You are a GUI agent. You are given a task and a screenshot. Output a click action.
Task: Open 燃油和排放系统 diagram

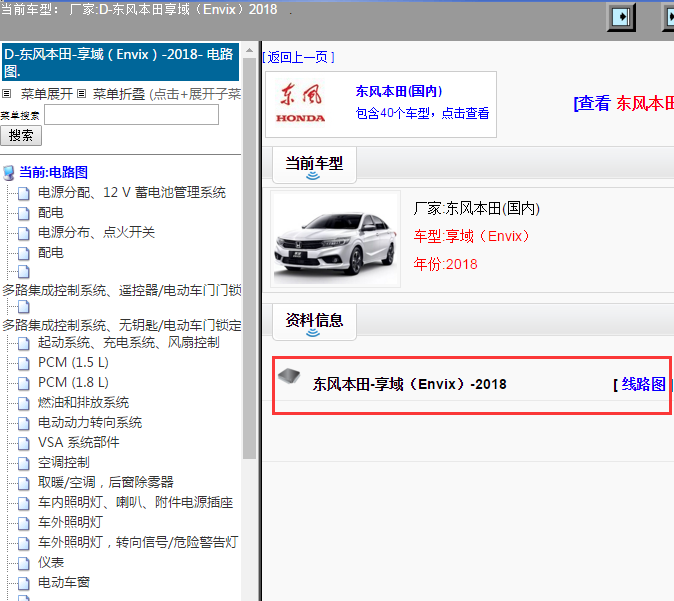(83, 402)
